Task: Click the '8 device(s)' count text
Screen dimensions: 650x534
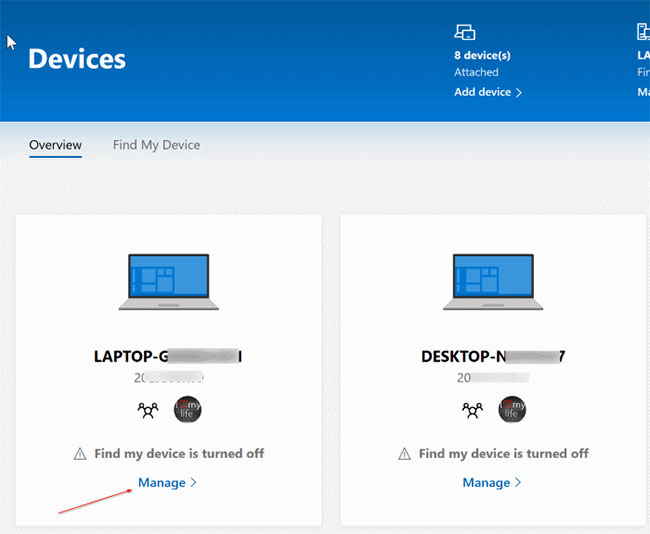Action: (482, 55)
